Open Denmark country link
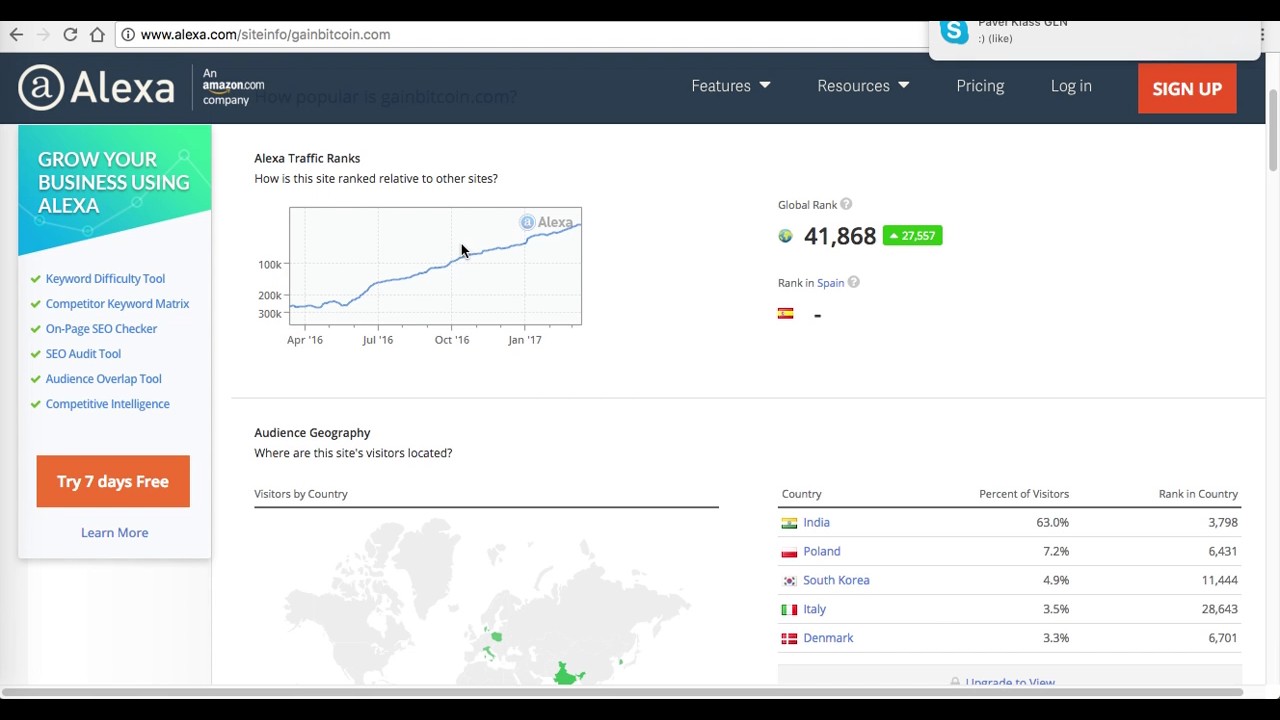This screenshot has height=720, width=1280. click(x=828, y=639)
